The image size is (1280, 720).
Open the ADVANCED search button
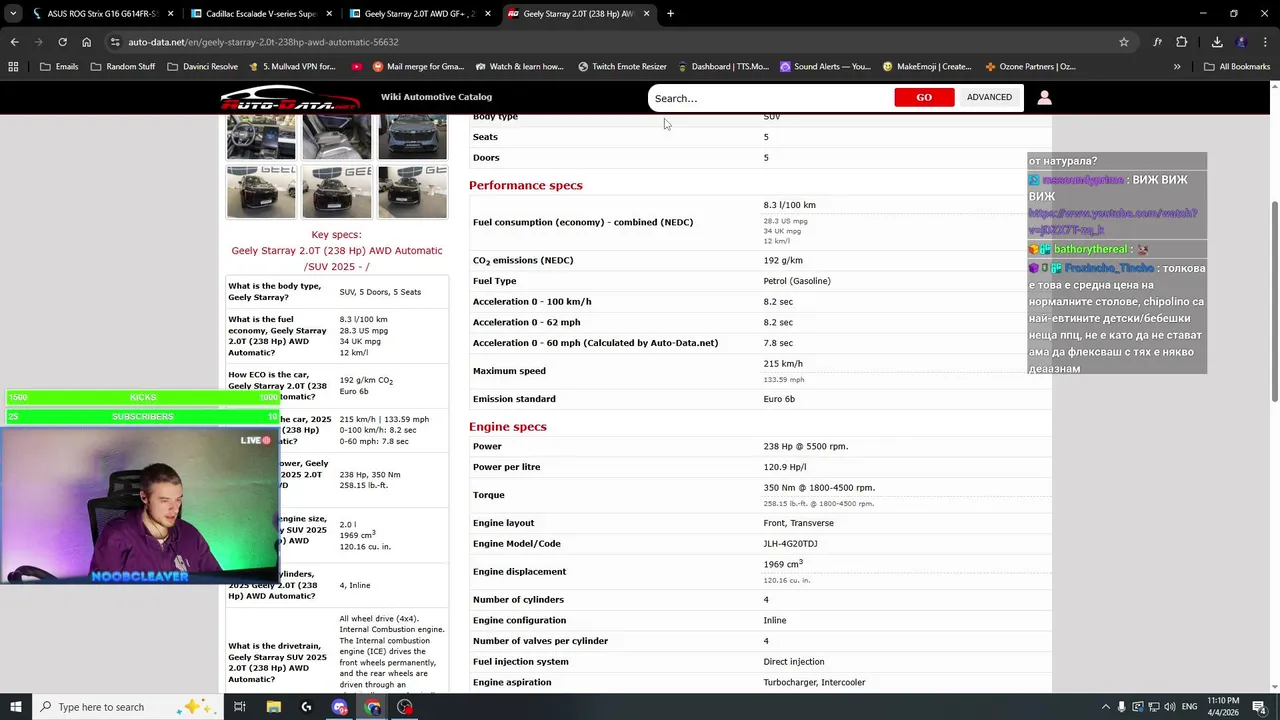point(989,98)
